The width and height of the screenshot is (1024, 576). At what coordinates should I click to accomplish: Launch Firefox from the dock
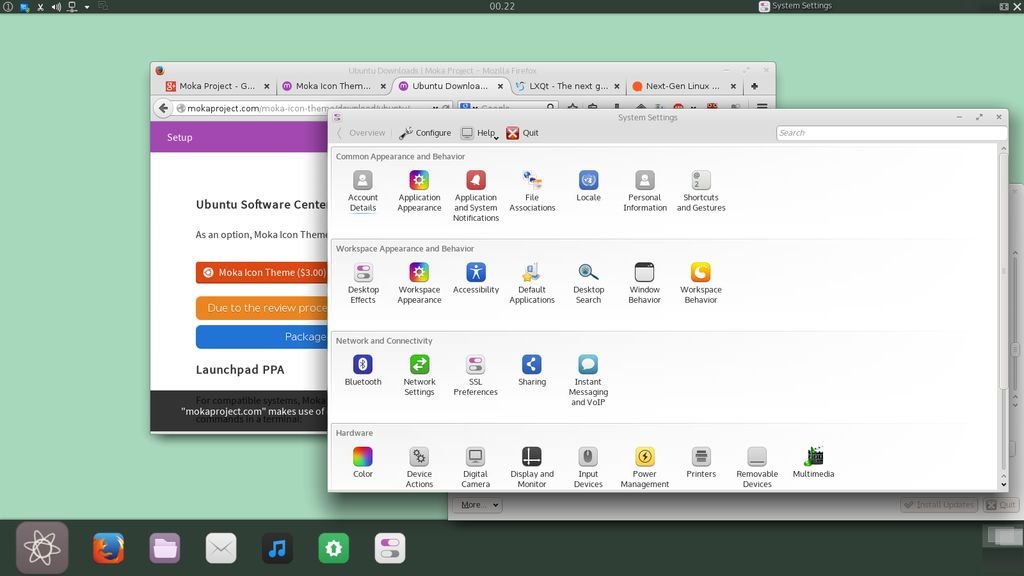[108, 548]
